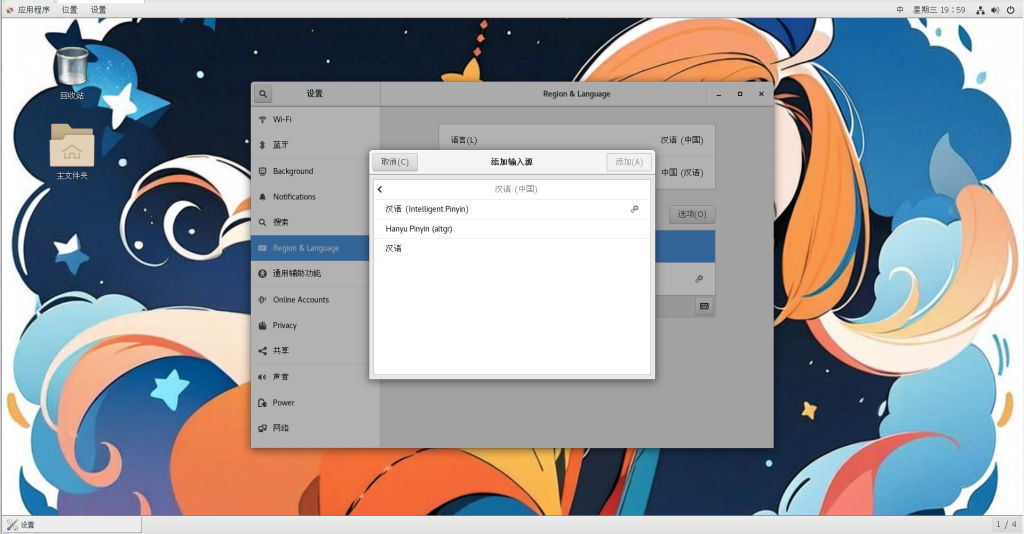Image resolution: width=1024 pixels, height=534 pixels.
Task: Click the gear icon beside Intelligent Pinyin
Action: pyautogui.click(x=634, y=209)
